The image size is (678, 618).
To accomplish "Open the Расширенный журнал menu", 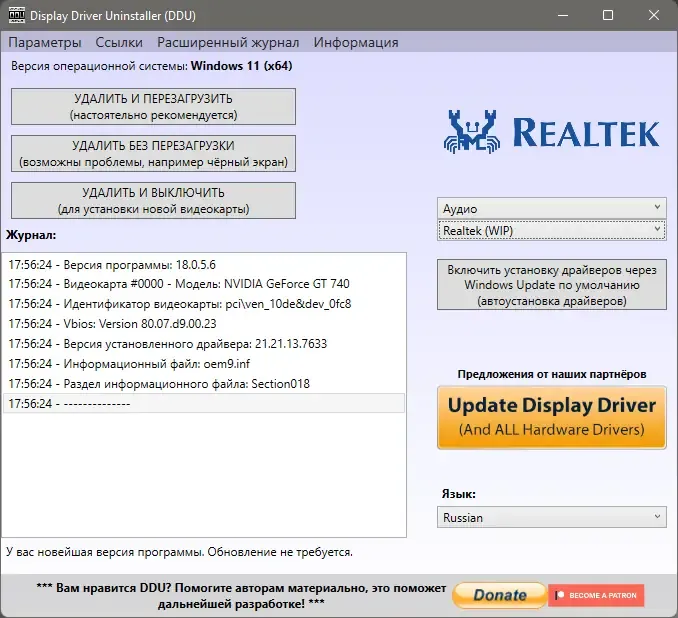I will coord(228,42).
